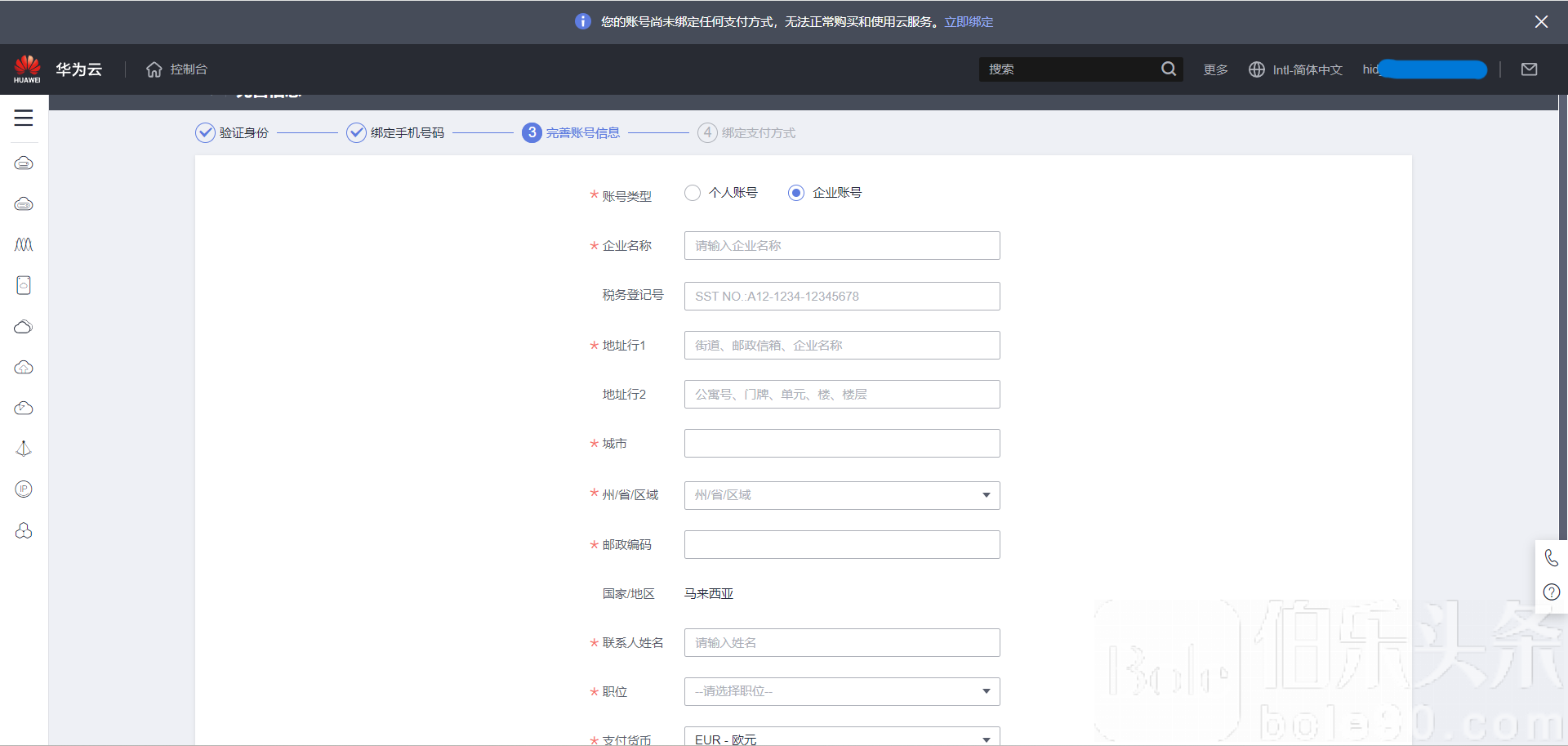Expand the 州/省/区域 dropdown
Screen dimensions: 1568x746
(x=841, y=495)
